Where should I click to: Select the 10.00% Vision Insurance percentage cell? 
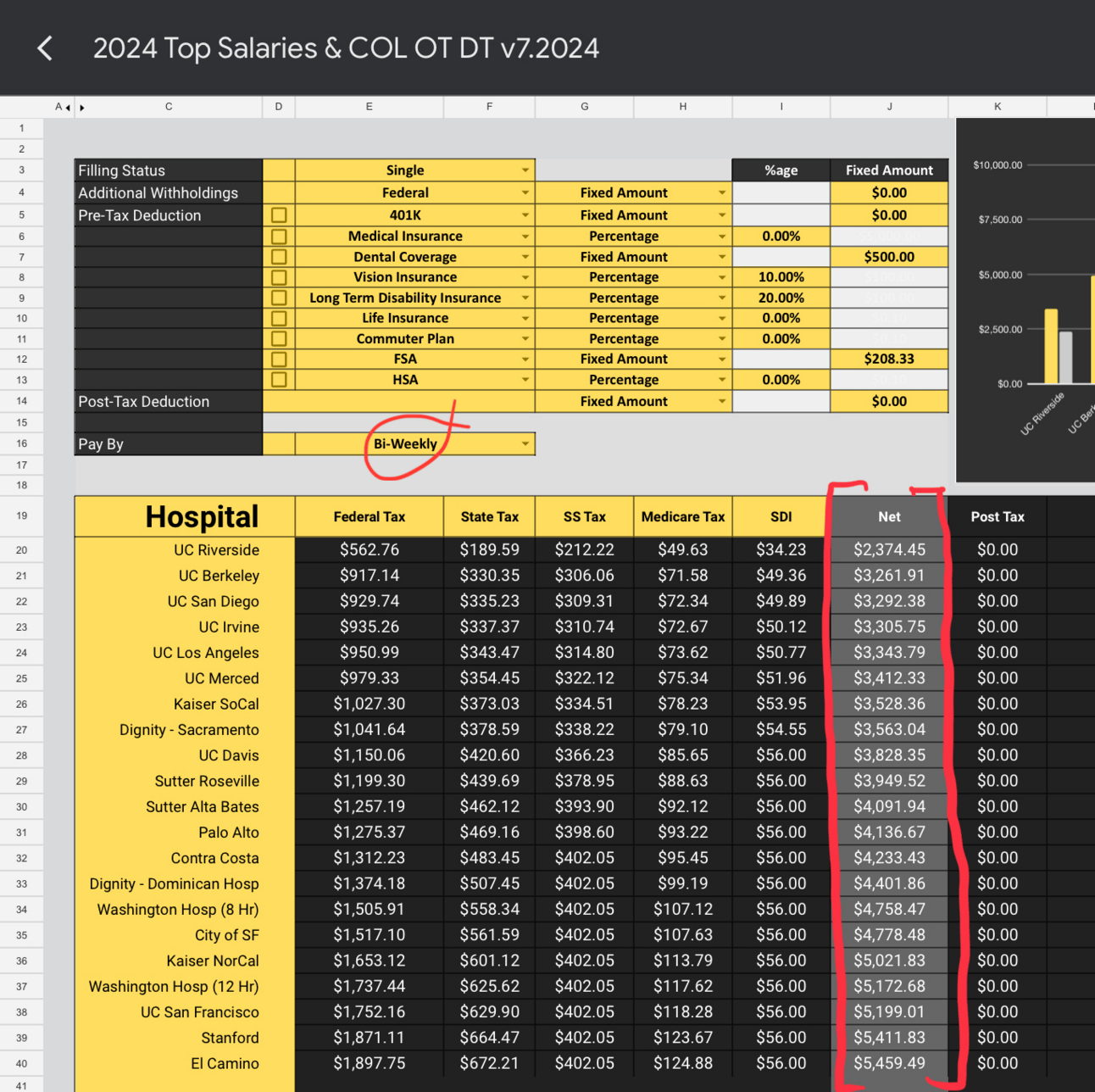pyautogui.click(x=781, y=277)
